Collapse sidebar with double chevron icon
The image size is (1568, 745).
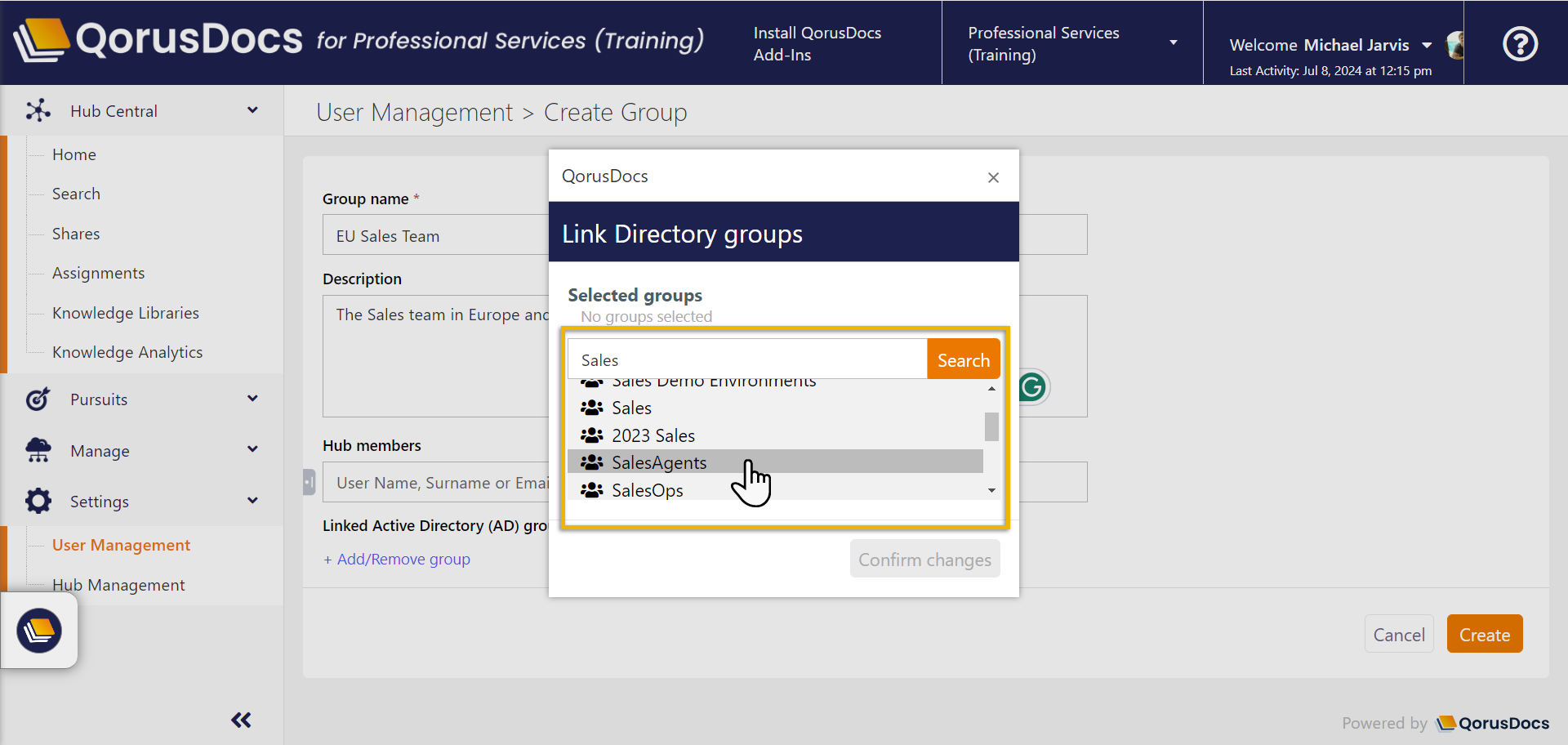(x=241, y=720)
